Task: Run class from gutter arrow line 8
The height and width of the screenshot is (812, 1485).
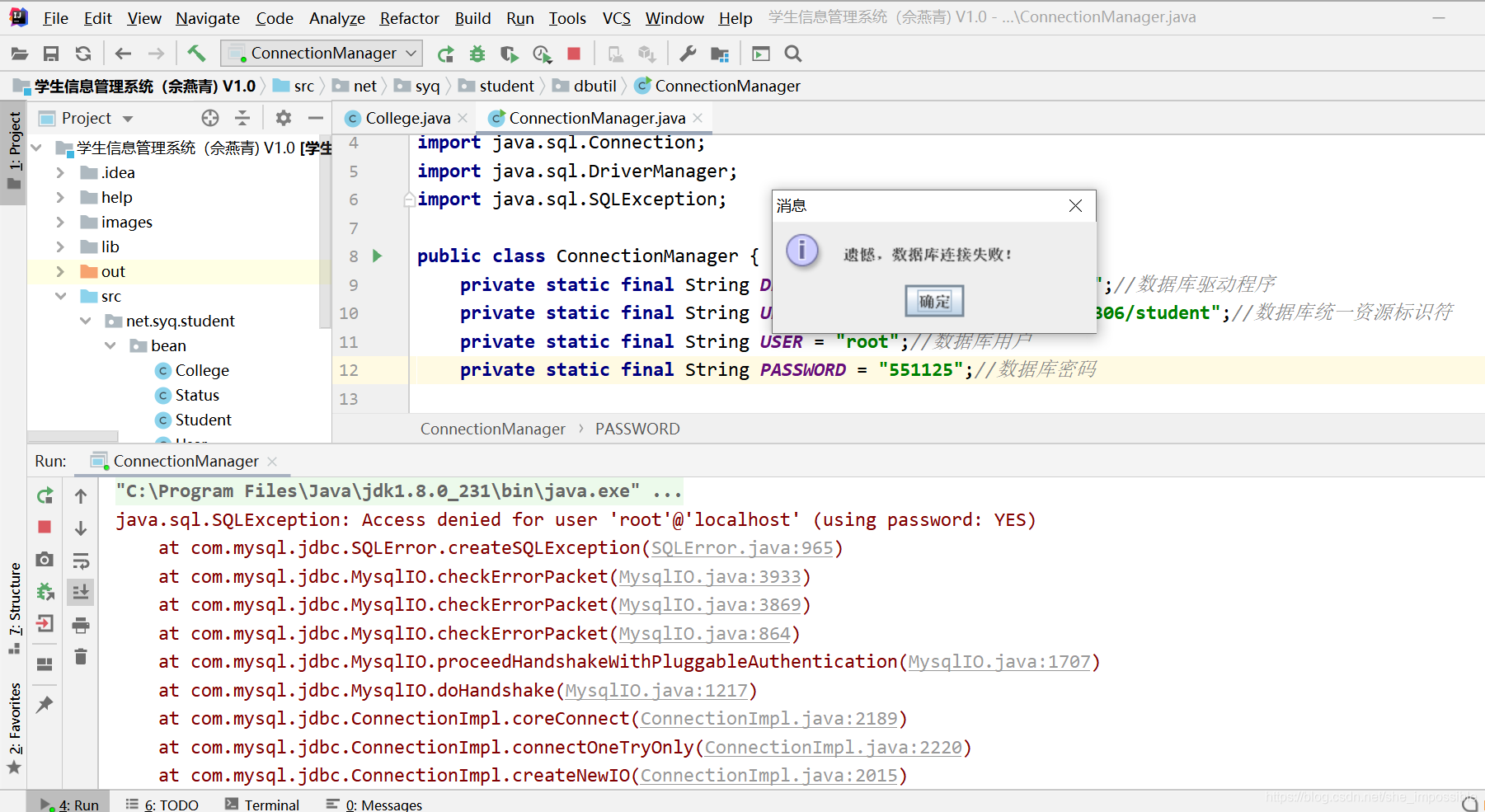Action: 377,256
